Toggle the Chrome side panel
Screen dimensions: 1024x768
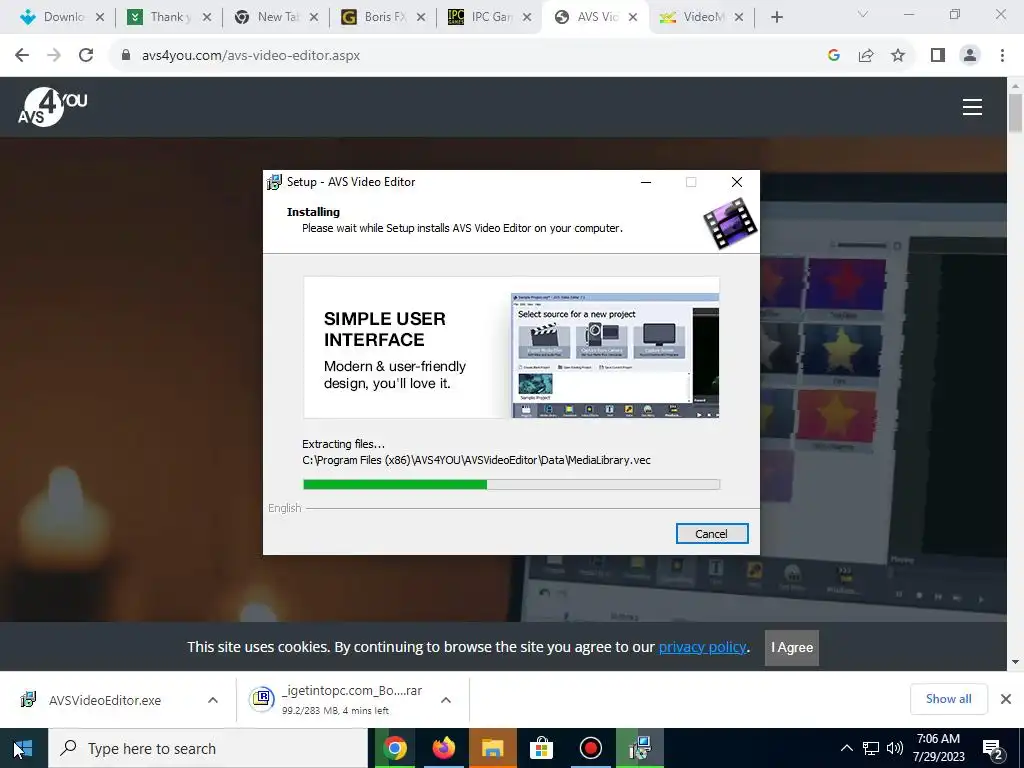(x=938, y=56)
